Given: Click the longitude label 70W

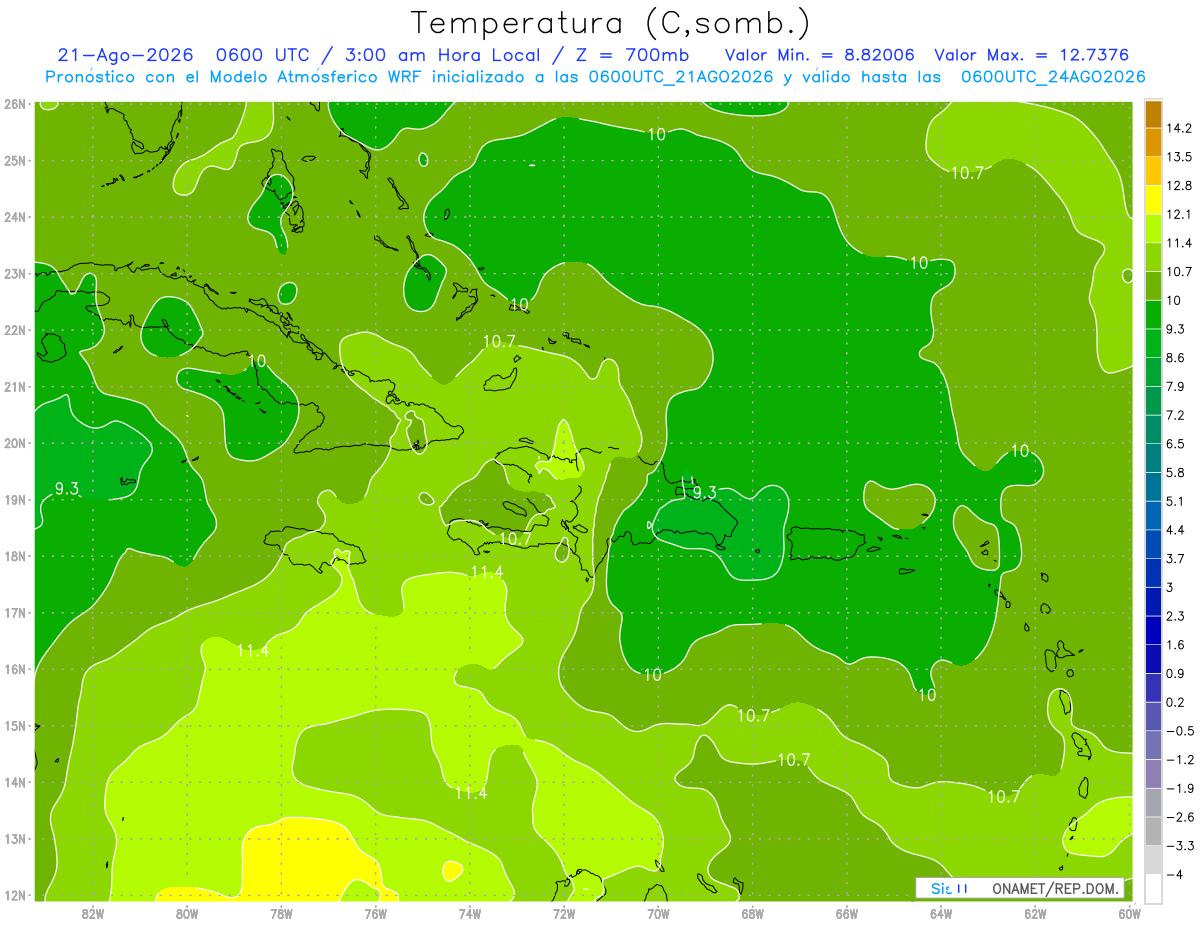Looking at the screenshot, I should [658, 913].
